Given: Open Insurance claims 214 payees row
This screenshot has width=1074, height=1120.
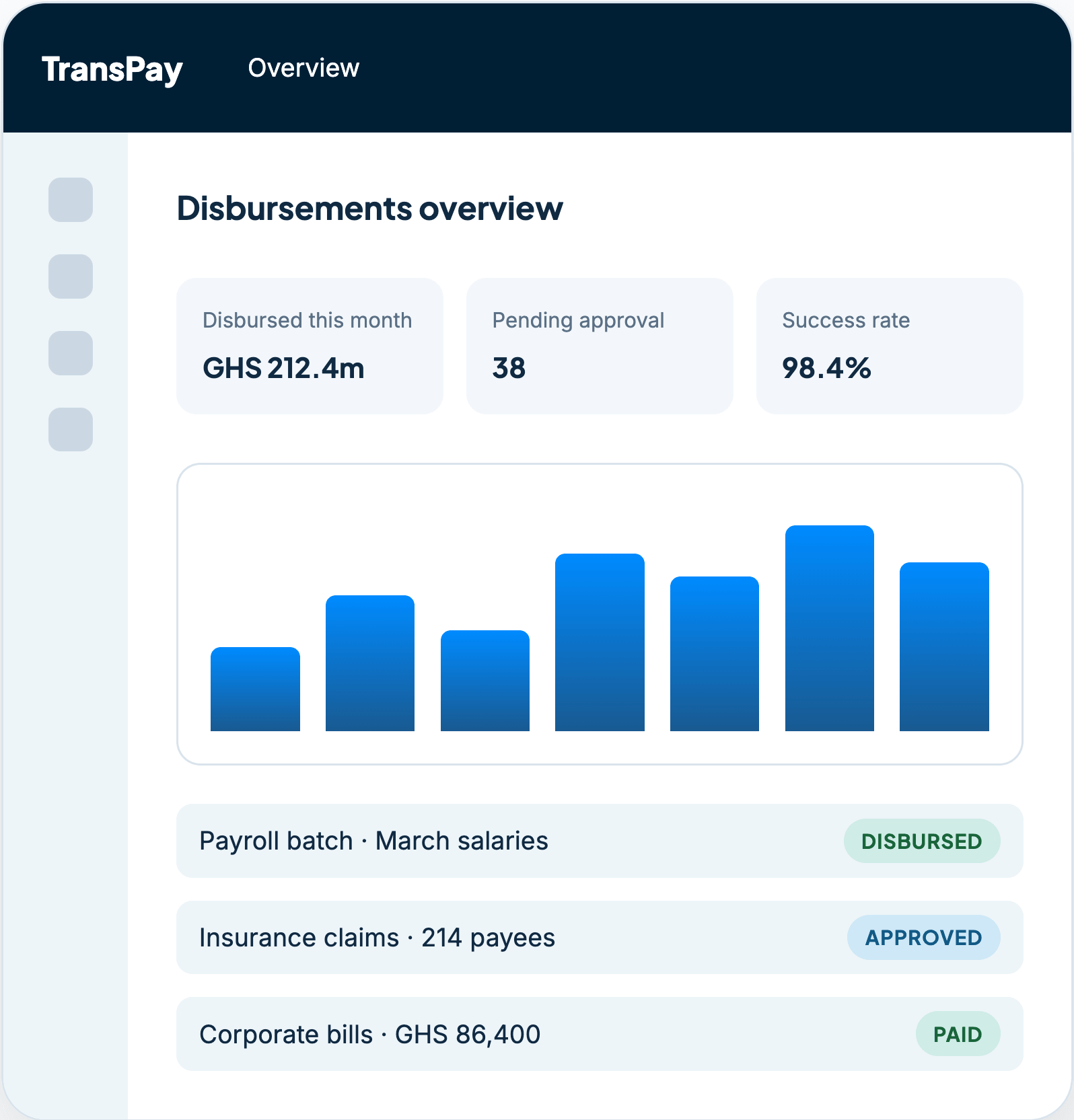Looking at the screenshot, I should pos(600,937).
